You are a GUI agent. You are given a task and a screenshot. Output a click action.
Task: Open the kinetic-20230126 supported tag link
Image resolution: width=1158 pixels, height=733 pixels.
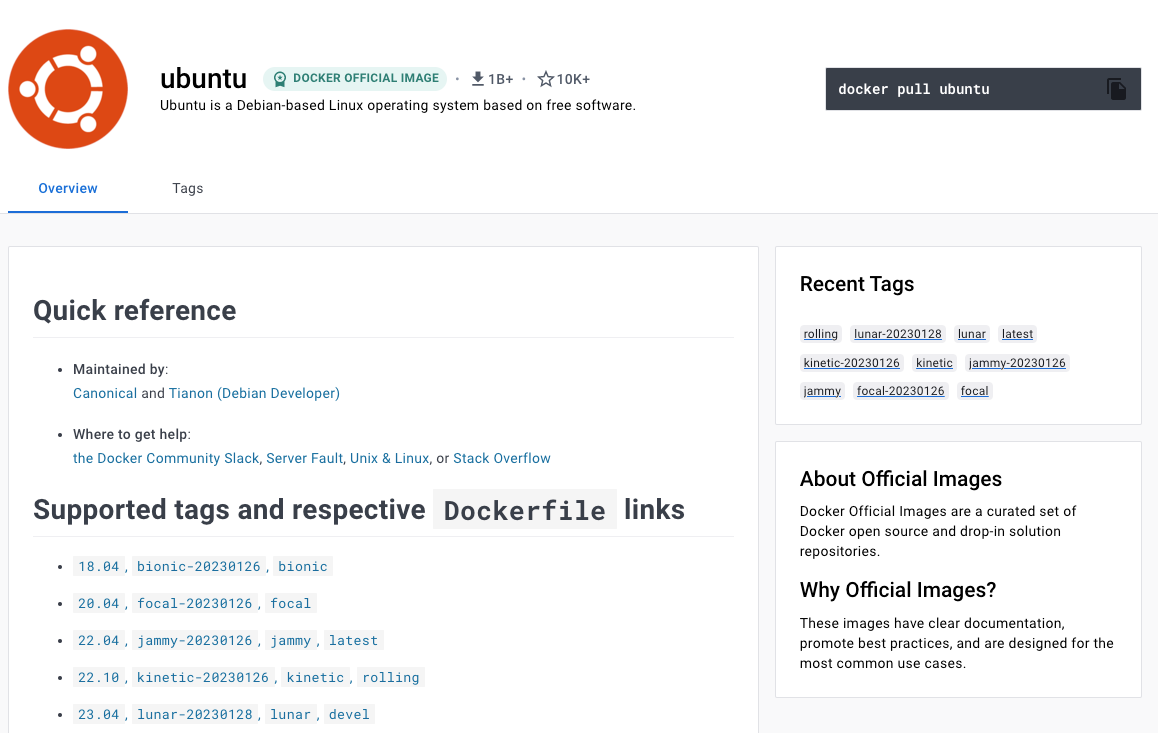click(203, 678)
